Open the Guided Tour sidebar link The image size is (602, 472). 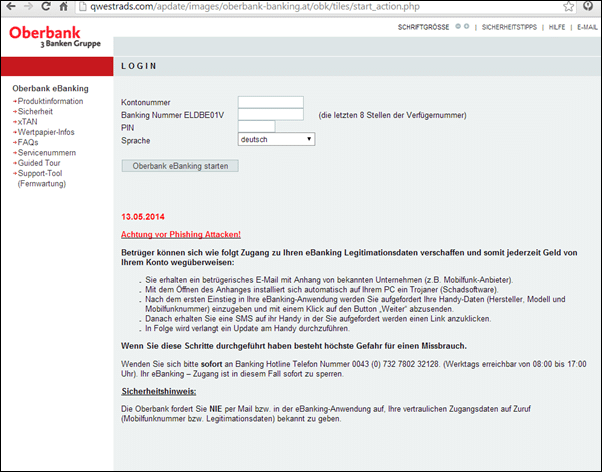click(39, 163)
